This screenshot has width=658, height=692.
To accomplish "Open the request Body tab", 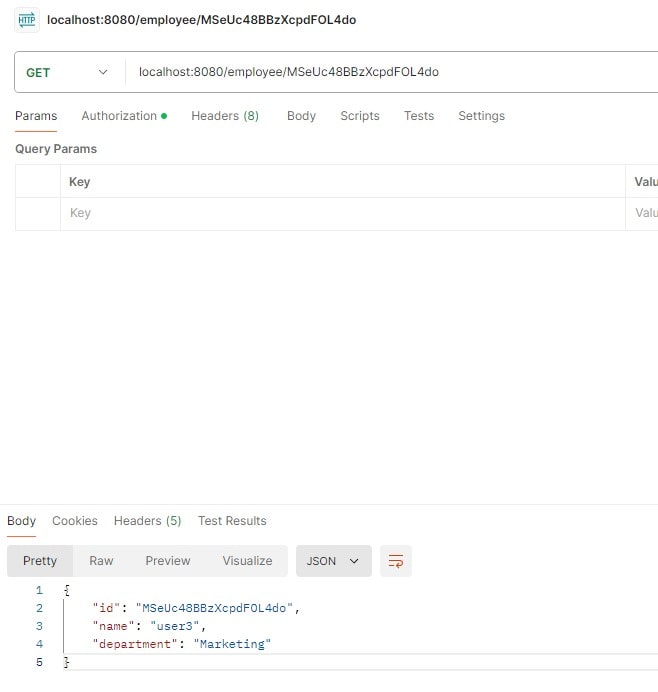I will [x=301, y=116].
